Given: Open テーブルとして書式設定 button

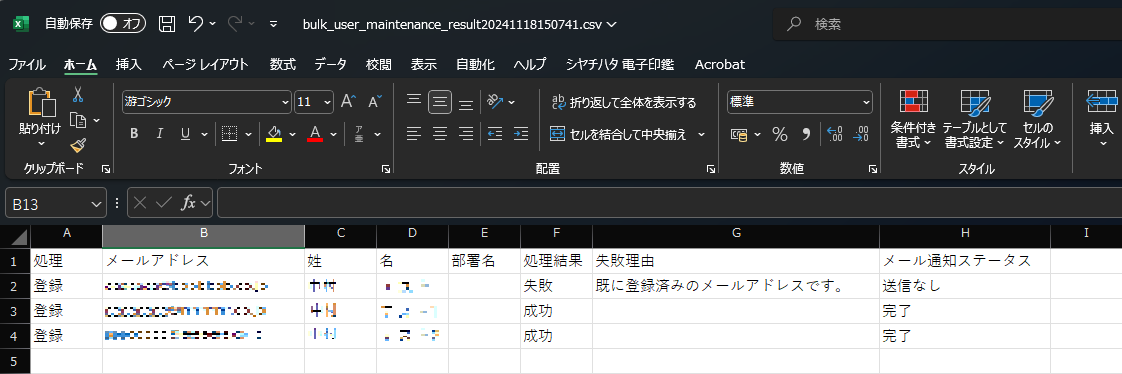Looking at the screenshot, I should pyautogui.click(x=974, y=119).
